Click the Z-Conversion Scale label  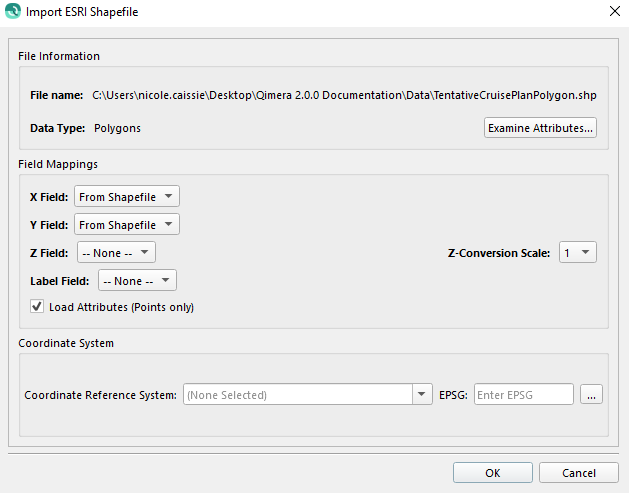pos(499,253)
